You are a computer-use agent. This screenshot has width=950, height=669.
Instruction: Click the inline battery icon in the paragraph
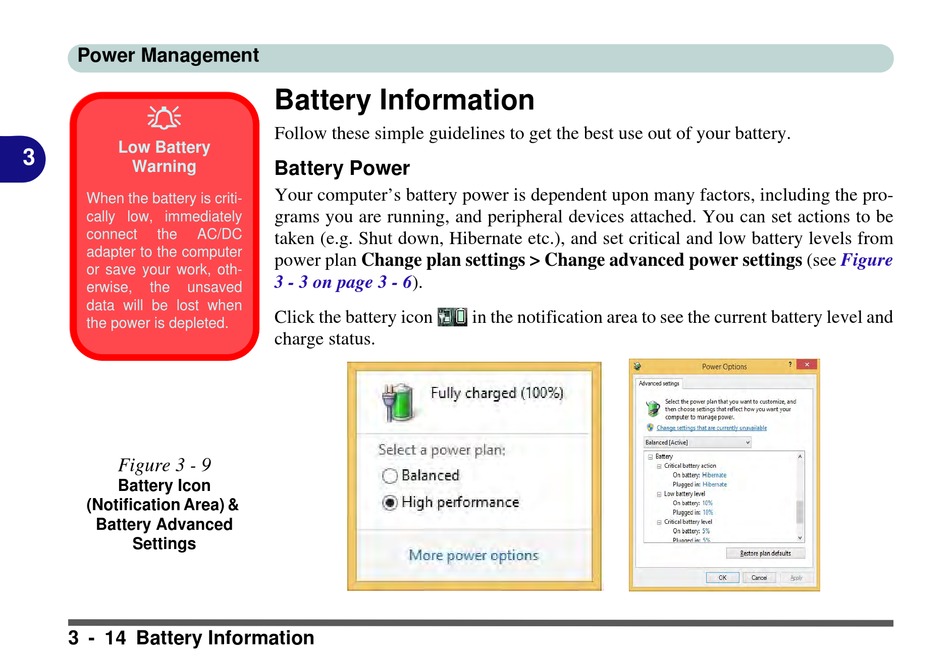pyautogui.click(x=452, y=317)
